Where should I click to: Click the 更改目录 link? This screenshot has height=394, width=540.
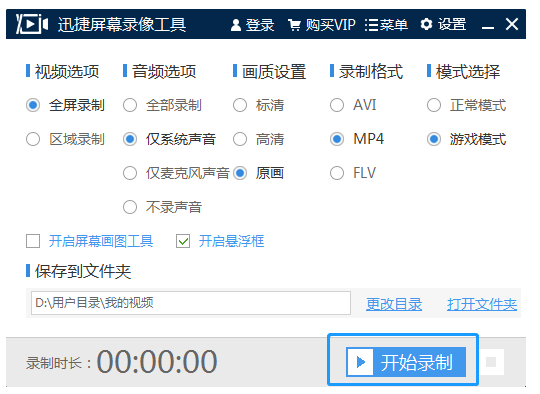(394, 304)
